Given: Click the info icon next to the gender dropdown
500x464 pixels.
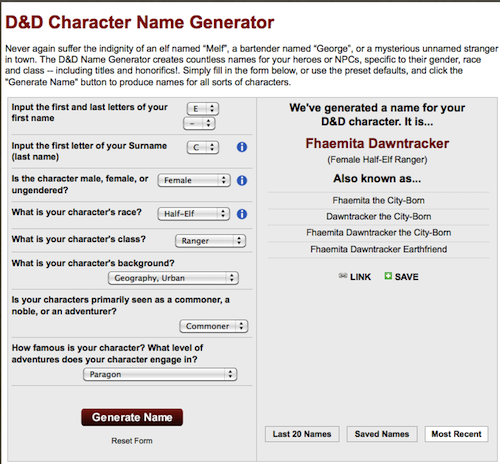Looking at the screenshot, I should pos(242,180).
